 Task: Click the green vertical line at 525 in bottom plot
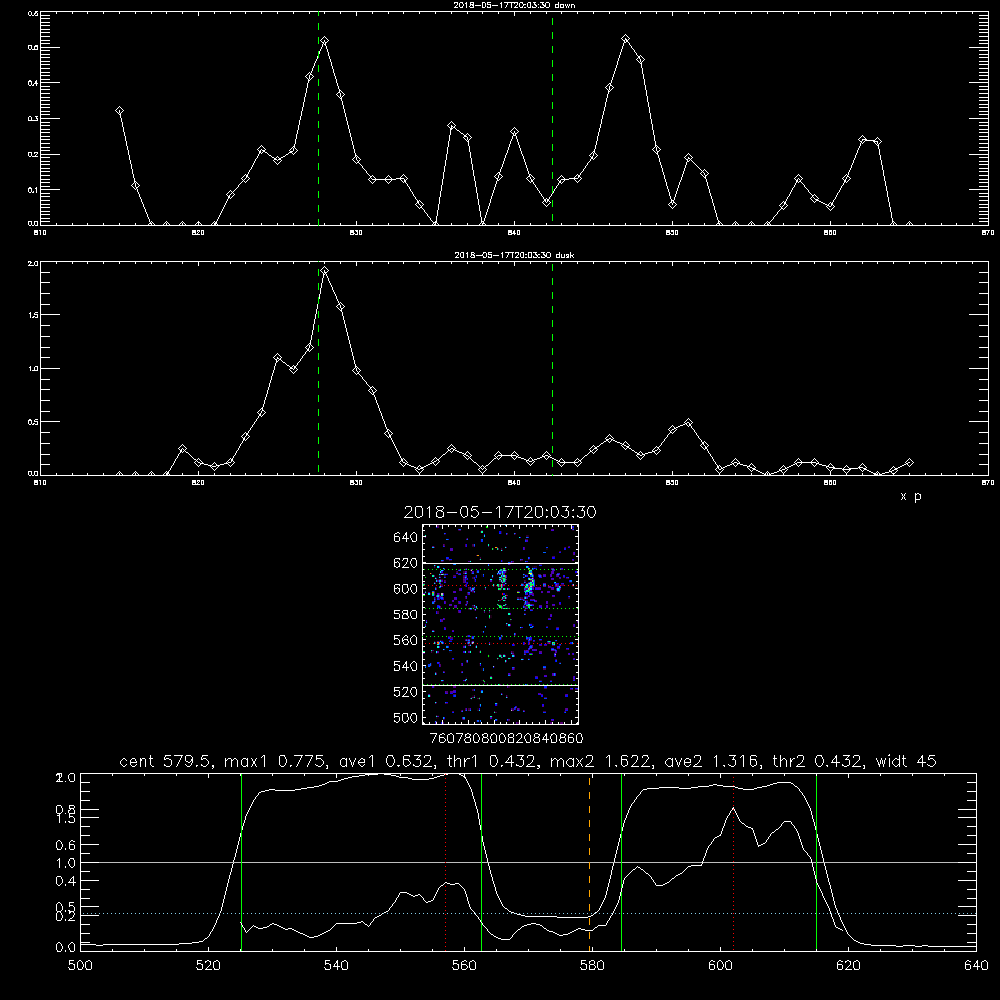241,861
